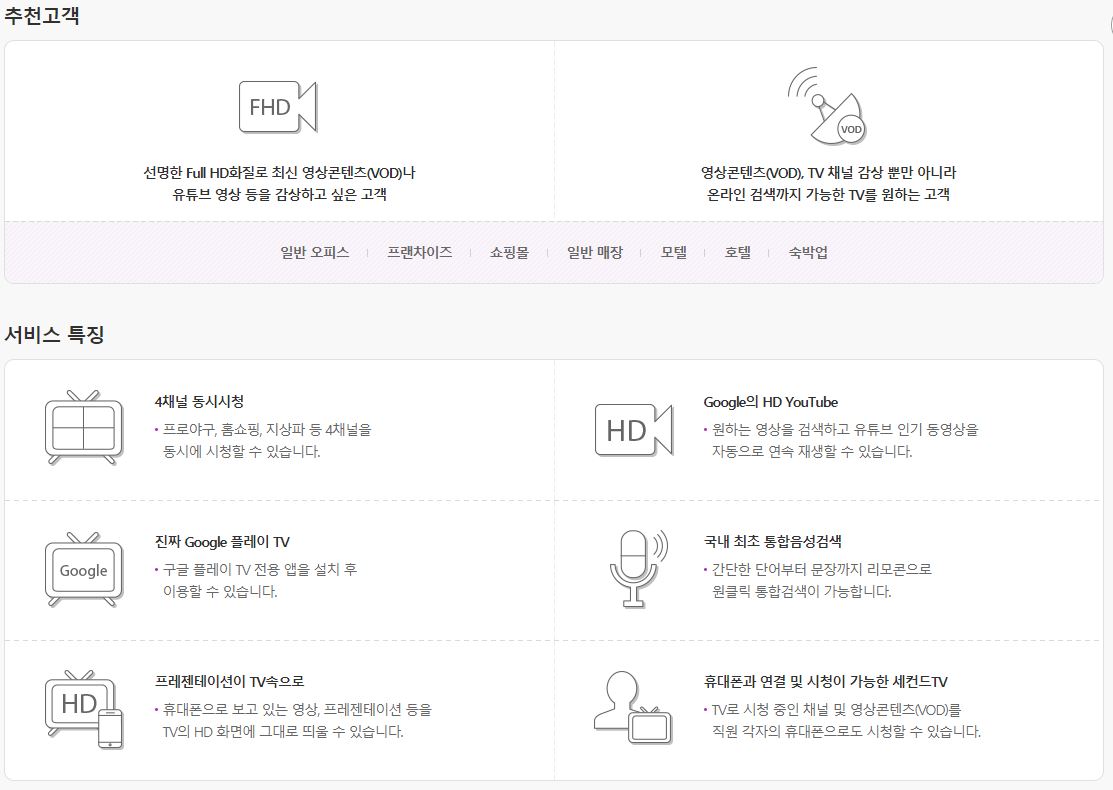The height and width of the screenshot is (790, 1113).
Task: Click 직원 각자의 휴대폰으로도 시청 line
Action: pos(846,731)
